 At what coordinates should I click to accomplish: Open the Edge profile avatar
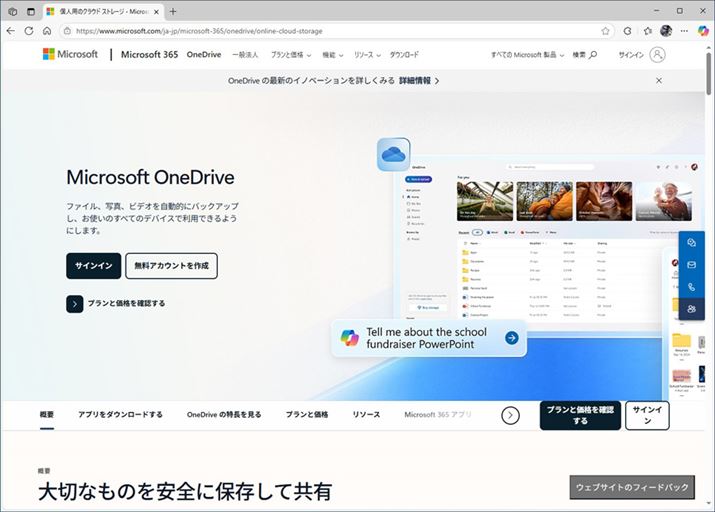[x=666, y=31]
